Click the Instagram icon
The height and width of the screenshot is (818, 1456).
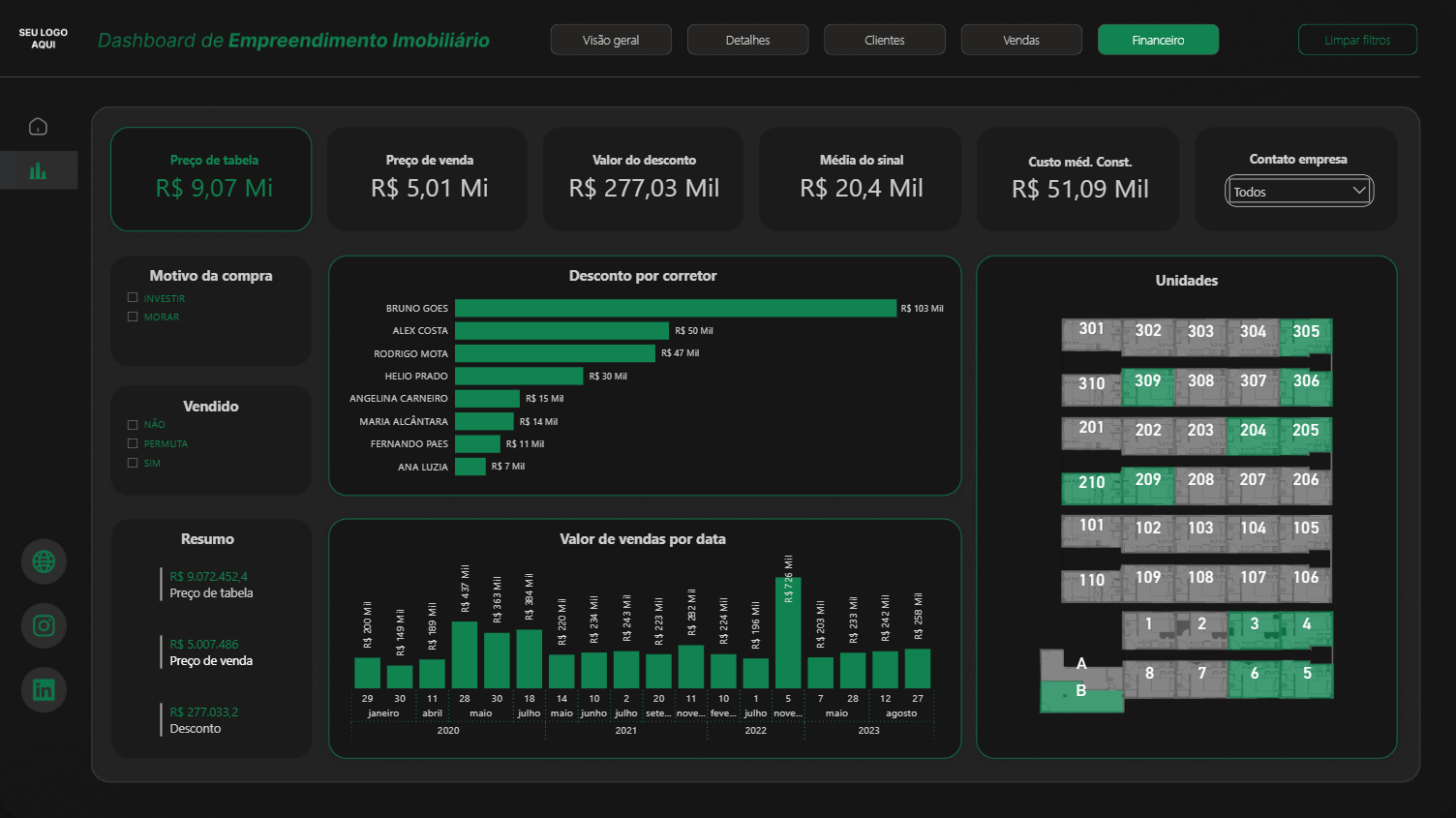pyautogui.click(x=44, y=625)
